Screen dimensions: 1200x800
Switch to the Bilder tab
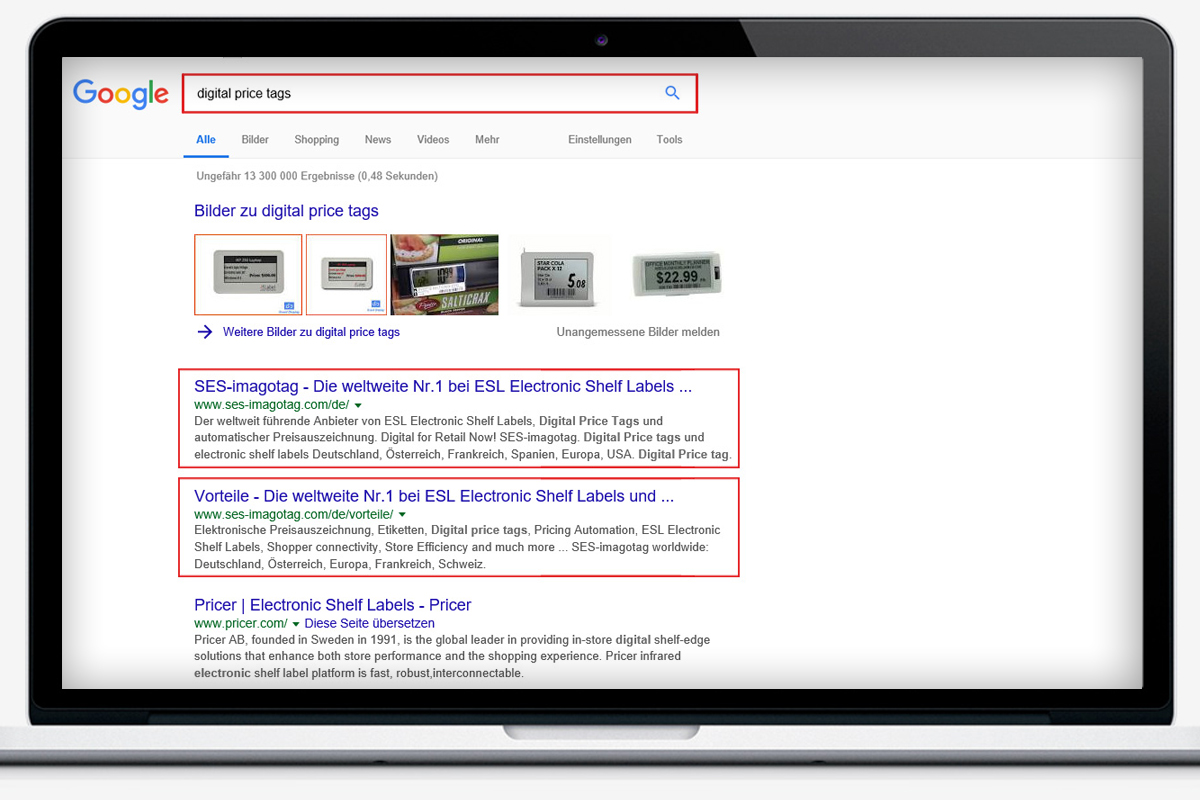[255, 140]
